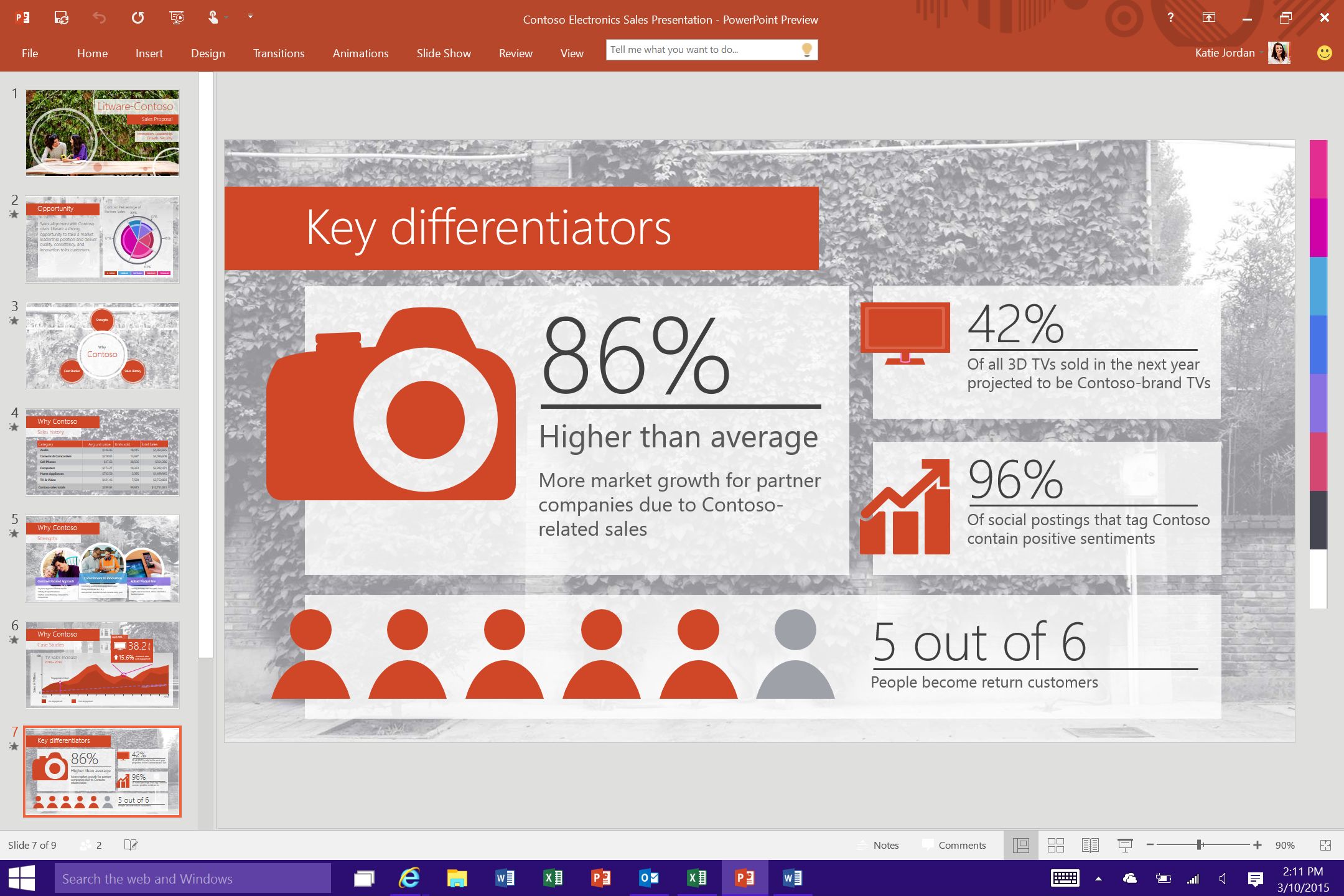Toggle the Comments pane button
Image resolution: width=1344 pixels, height=896 pixels.
(x=954, y=845)
